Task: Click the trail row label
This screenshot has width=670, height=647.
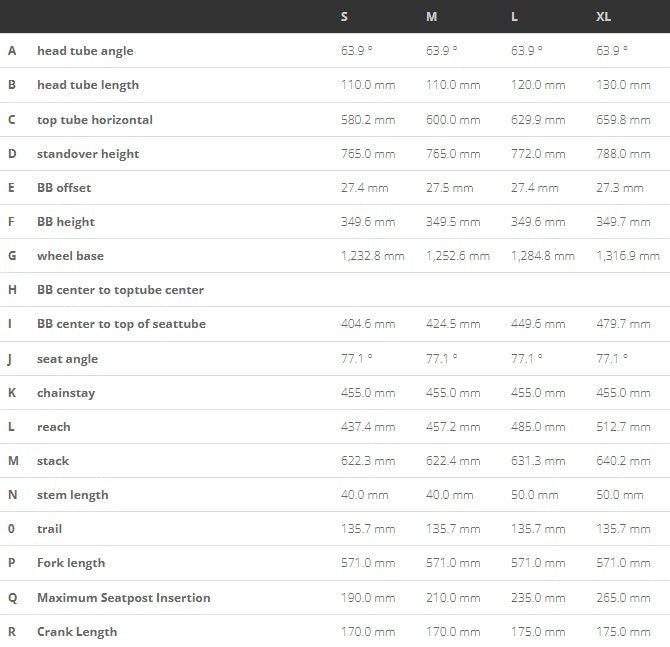Action: [x=50, y=529]
